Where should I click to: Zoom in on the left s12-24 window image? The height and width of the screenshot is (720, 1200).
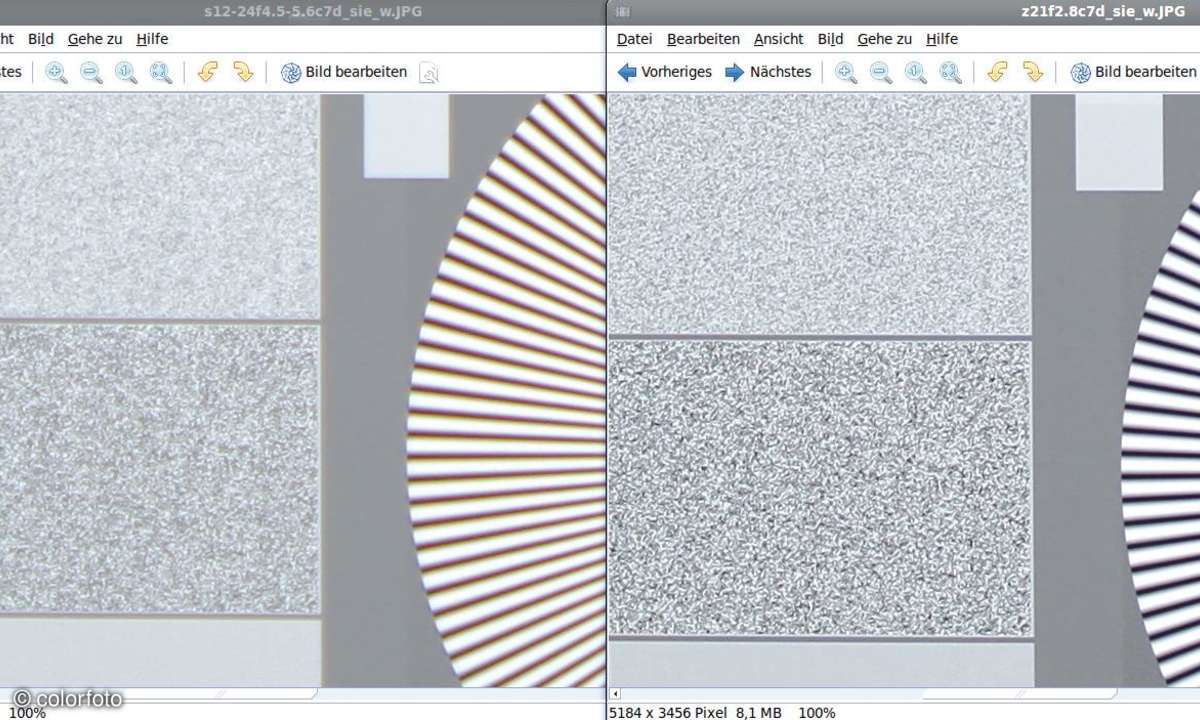(57, 72)
